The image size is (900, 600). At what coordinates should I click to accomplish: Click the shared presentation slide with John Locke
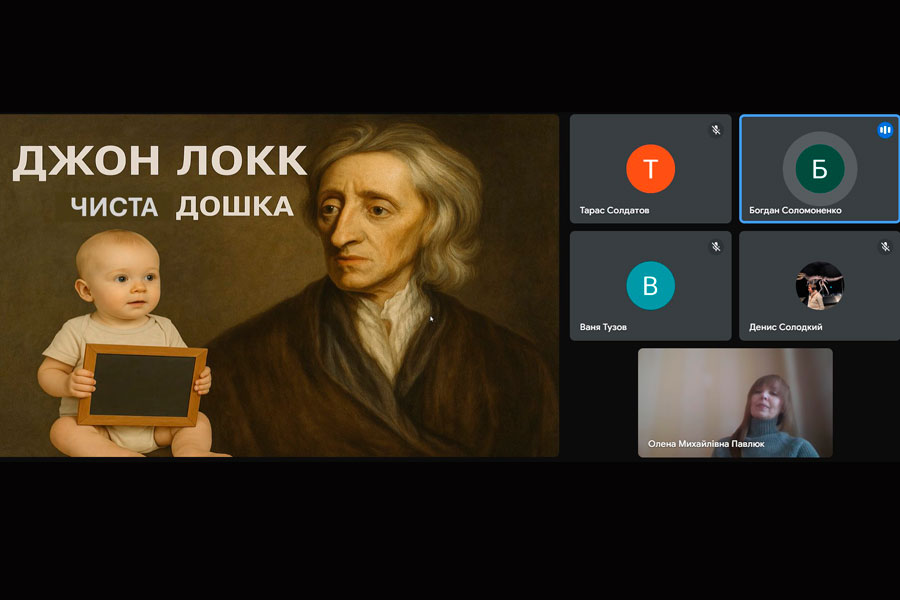pyautogui.click(x=280, y=285)
